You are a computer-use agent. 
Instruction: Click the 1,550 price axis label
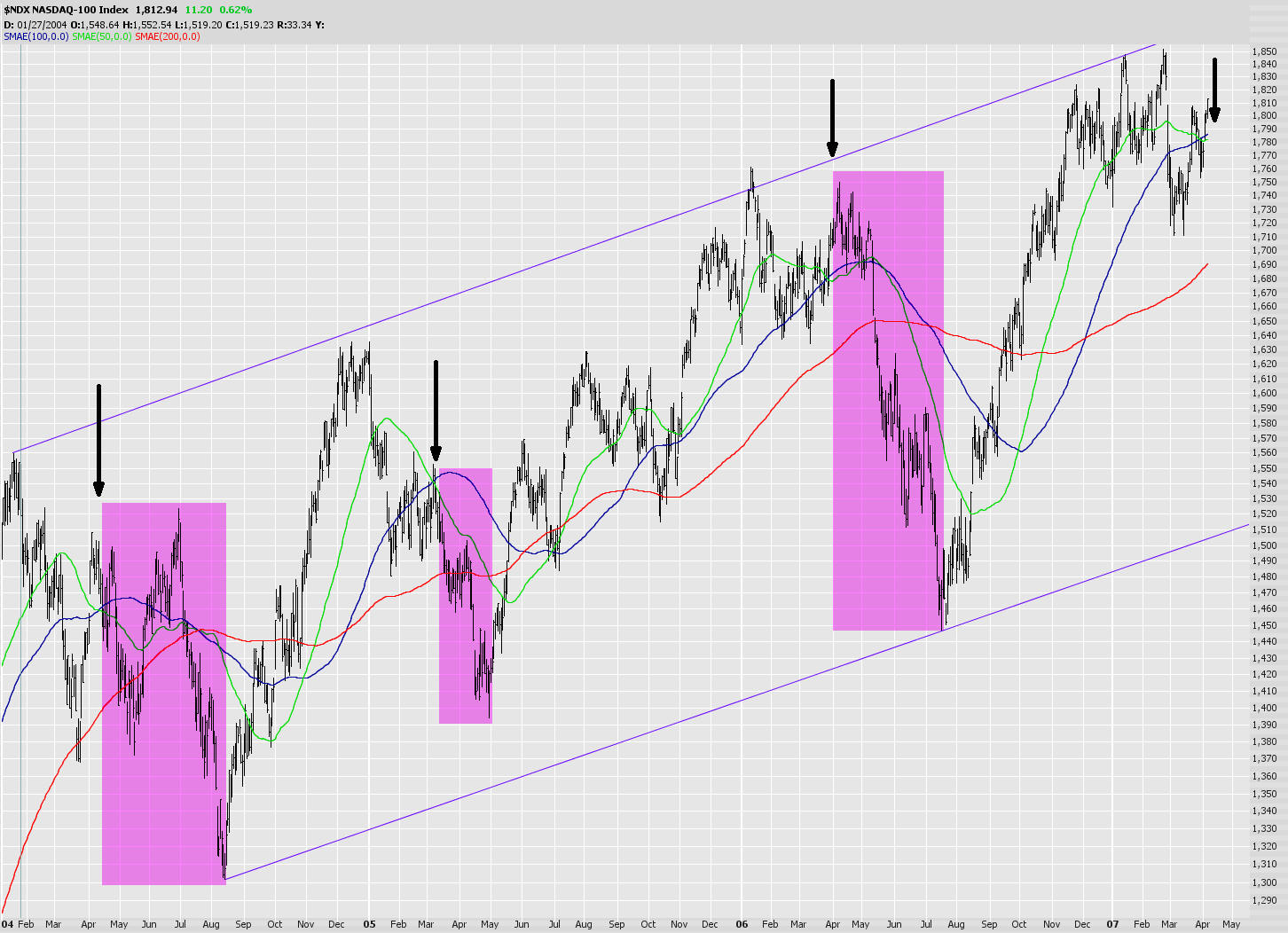pos(1264,468)
